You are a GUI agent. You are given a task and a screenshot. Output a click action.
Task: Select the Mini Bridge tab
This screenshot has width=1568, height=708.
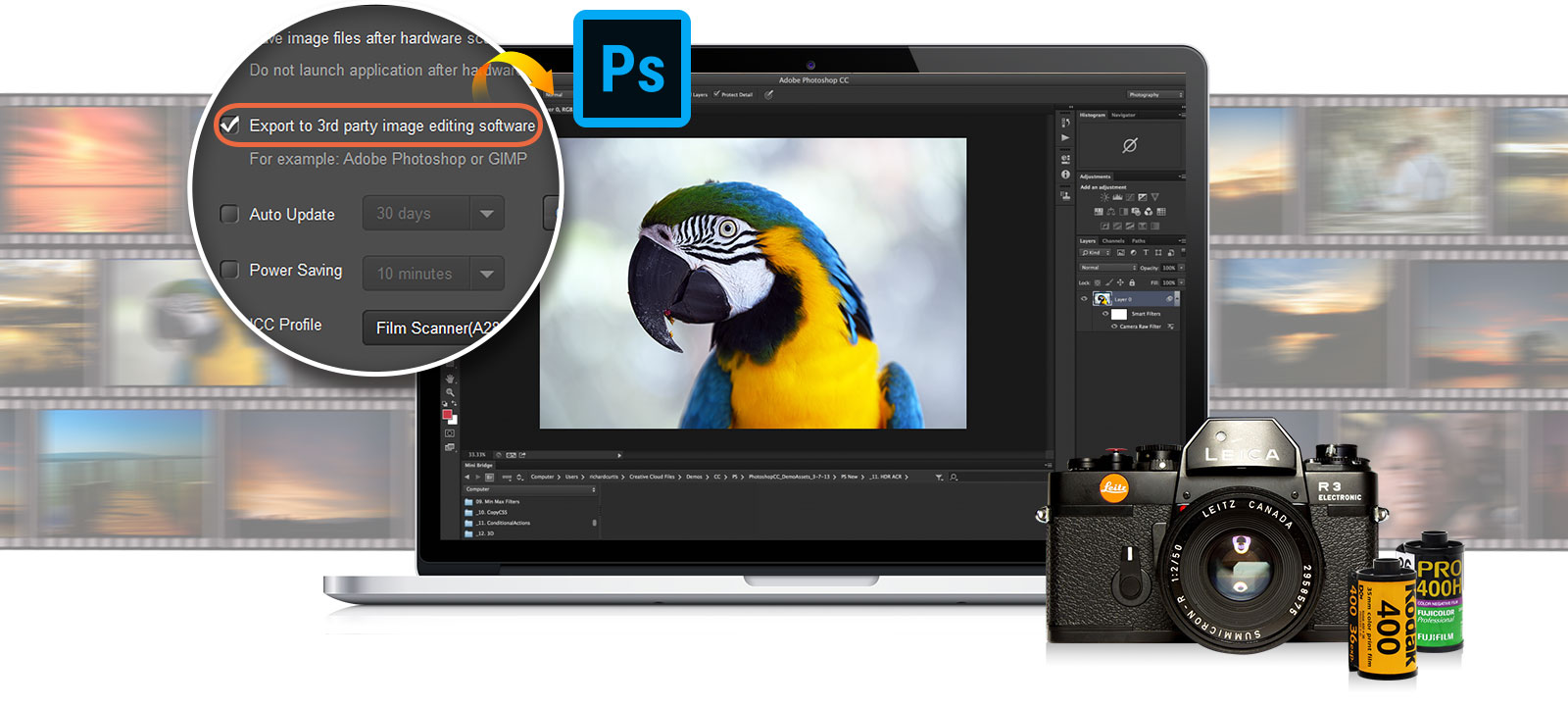tap(478, 465)
